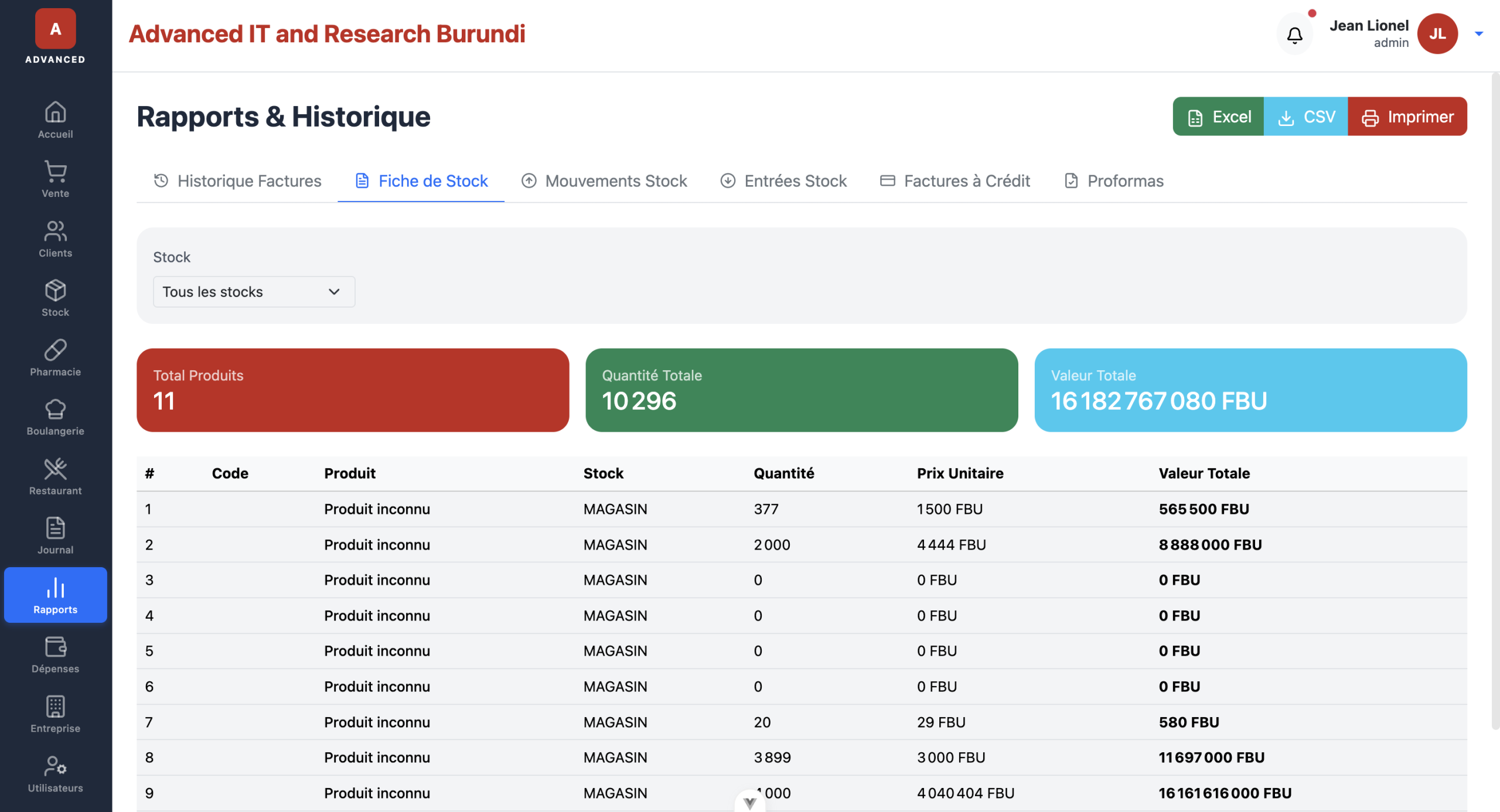1500x812 pixels.
Task: Switch to Historique Factures tab
Action: pyautogui.click(x=237, y=181)
